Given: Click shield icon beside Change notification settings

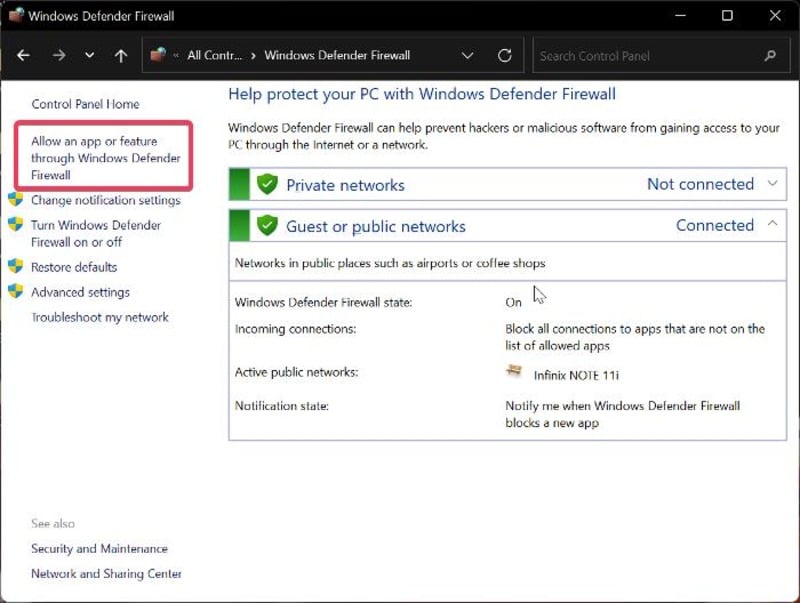Looking at the screenshot, I should pyautogui.click(x=16, y=199).
